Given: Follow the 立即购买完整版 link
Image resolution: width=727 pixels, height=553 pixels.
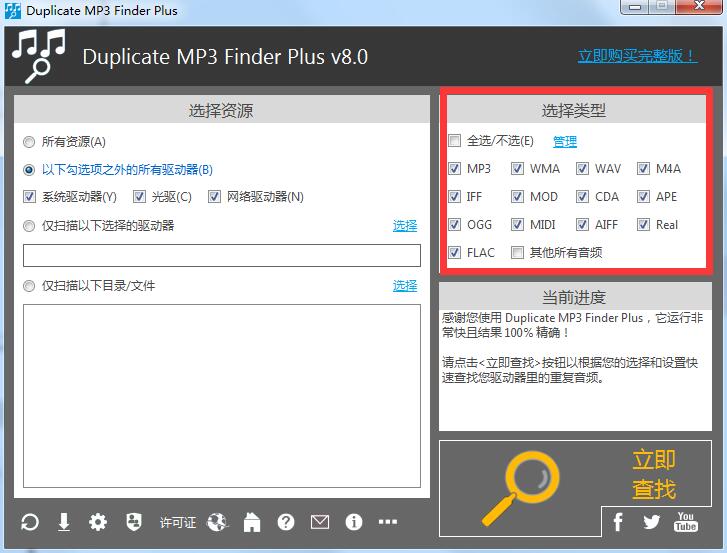Looking at the screenshot, I should pos(638,56).
